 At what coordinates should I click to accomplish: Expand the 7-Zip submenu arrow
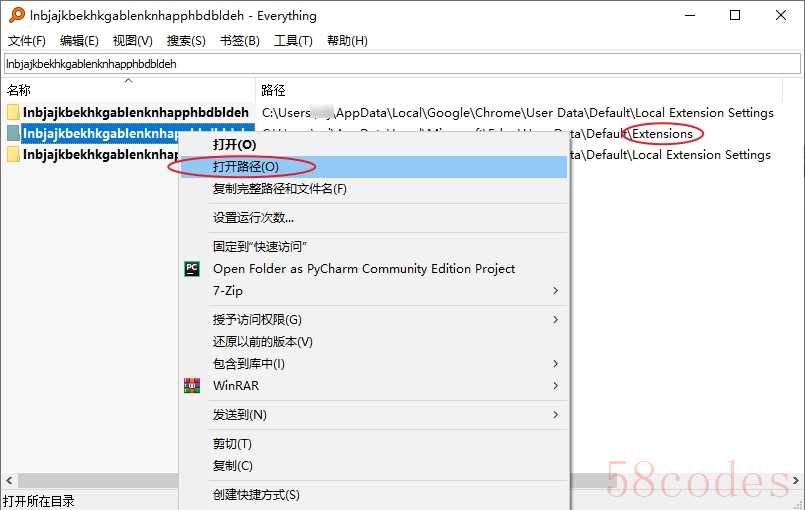click(x=556, y=291)
